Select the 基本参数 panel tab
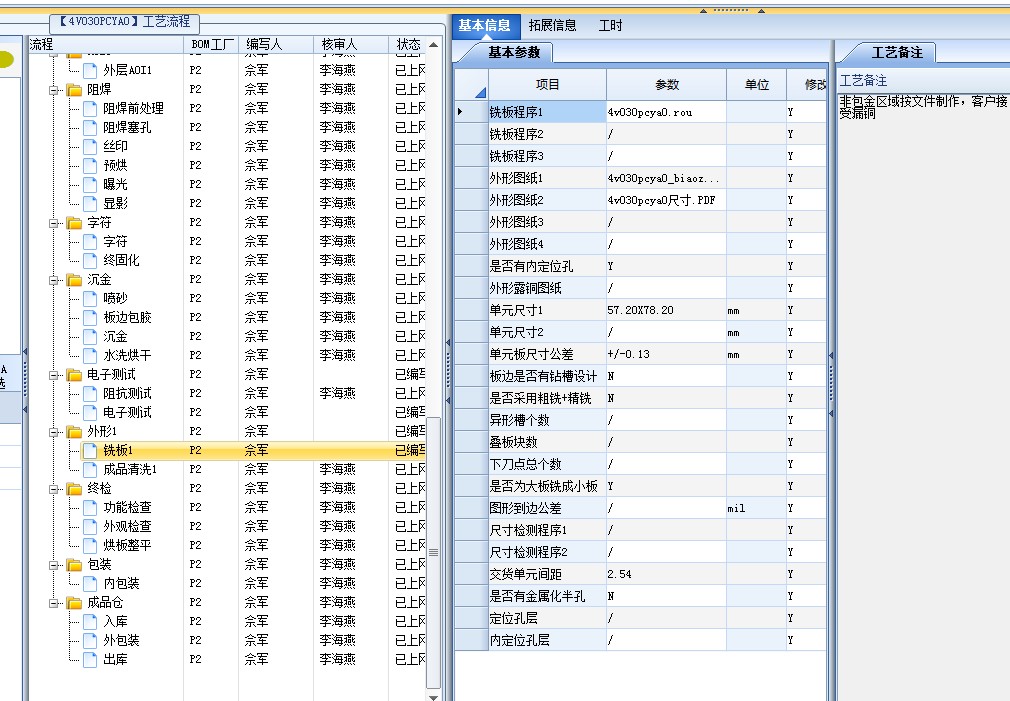 [513, 53]
